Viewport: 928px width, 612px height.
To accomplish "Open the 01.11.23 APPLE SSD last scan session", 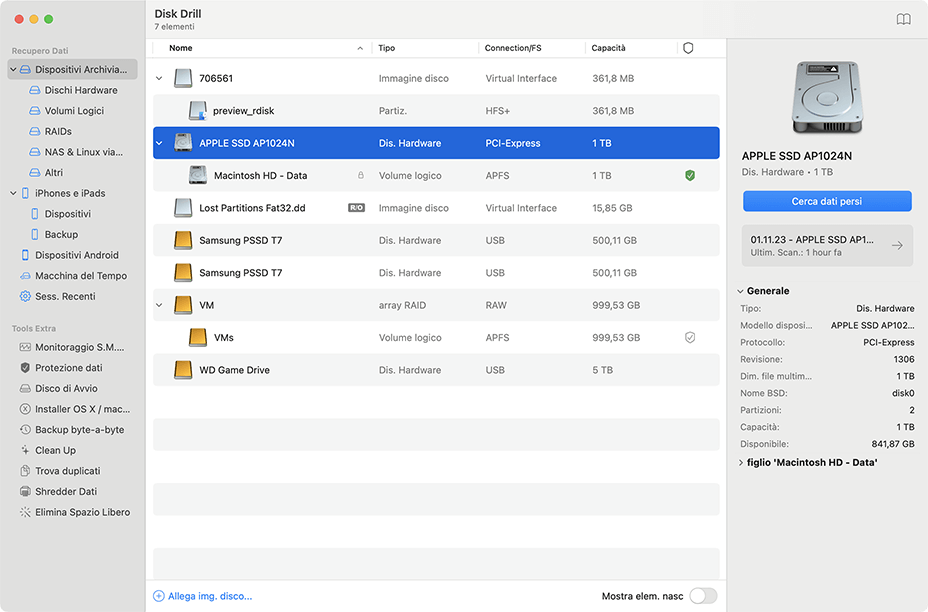I will (x=827, y=246).
